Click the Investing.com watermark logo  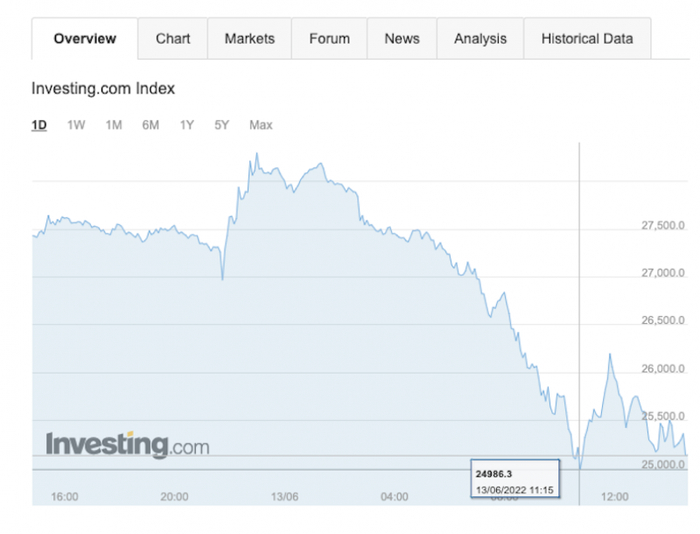pos(127,443)
